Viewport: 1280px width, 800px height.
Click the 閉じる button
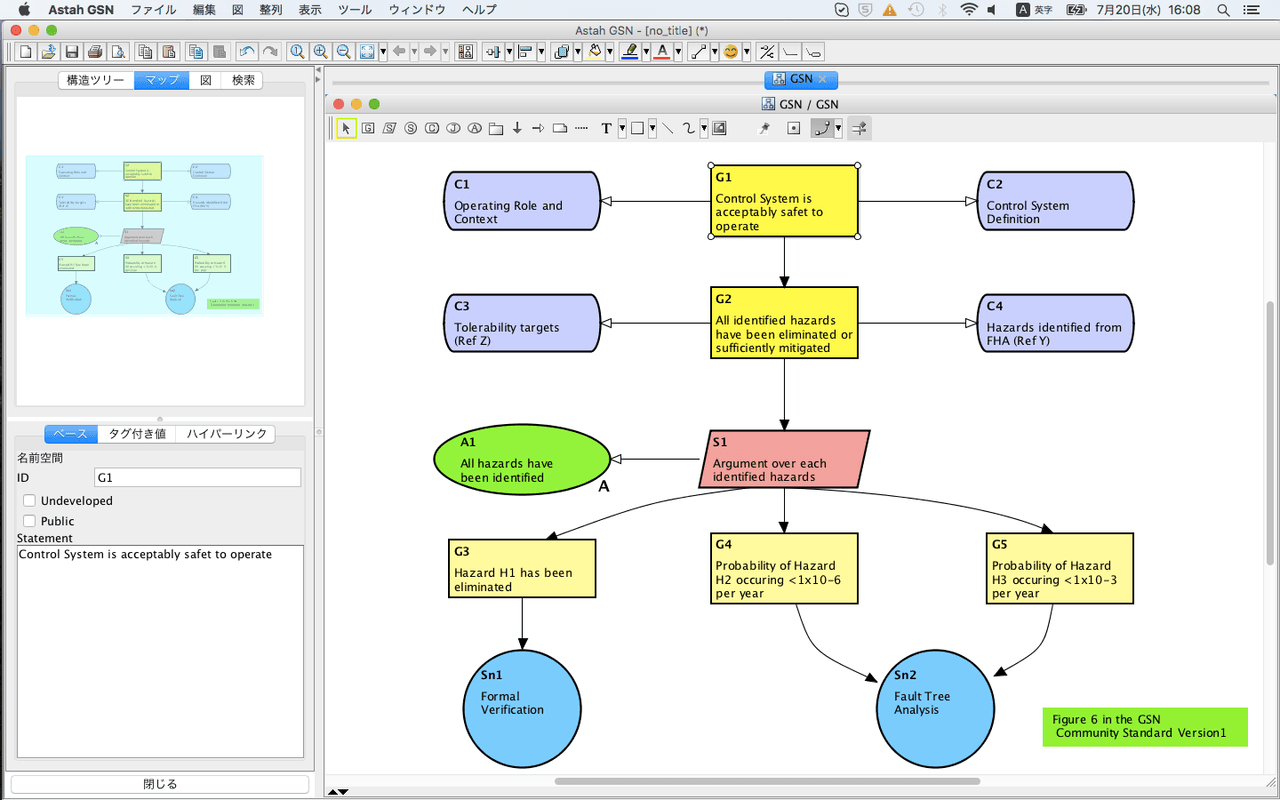pos(160,785)
